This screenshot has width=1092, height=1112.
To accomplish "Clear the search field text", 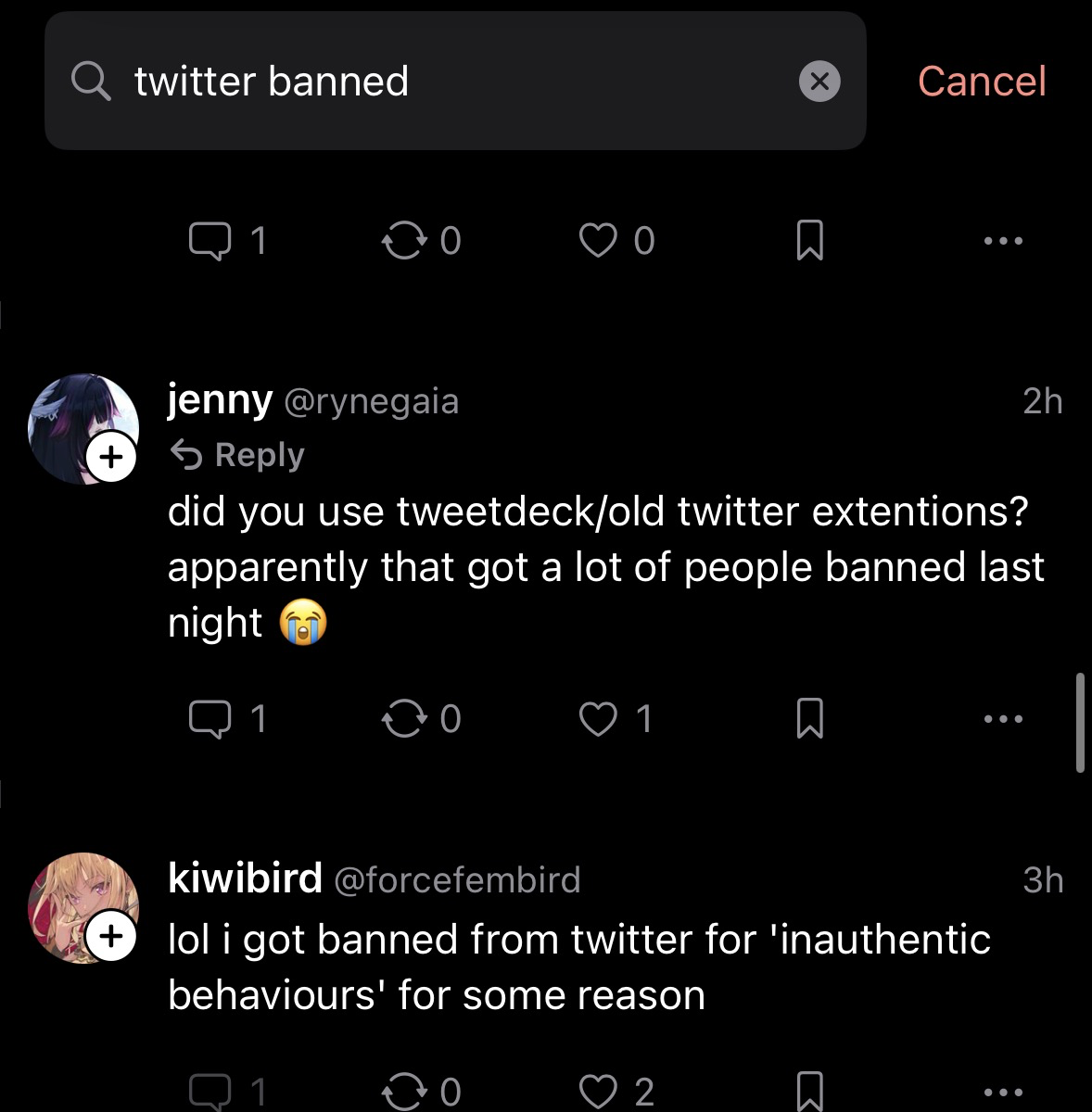I will point(819,82).
